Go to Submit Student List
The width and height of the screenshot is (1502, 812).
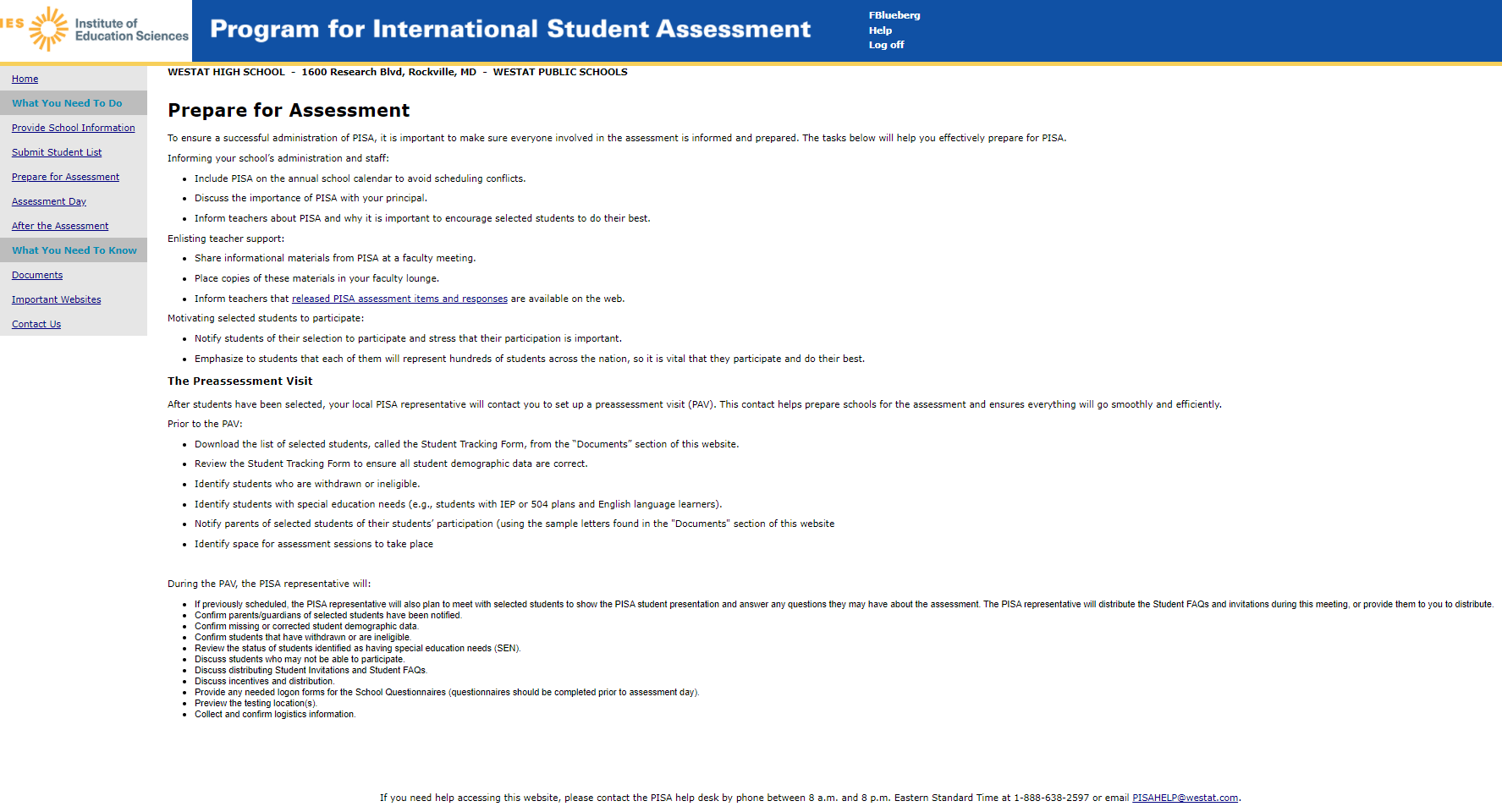[57, 152]
